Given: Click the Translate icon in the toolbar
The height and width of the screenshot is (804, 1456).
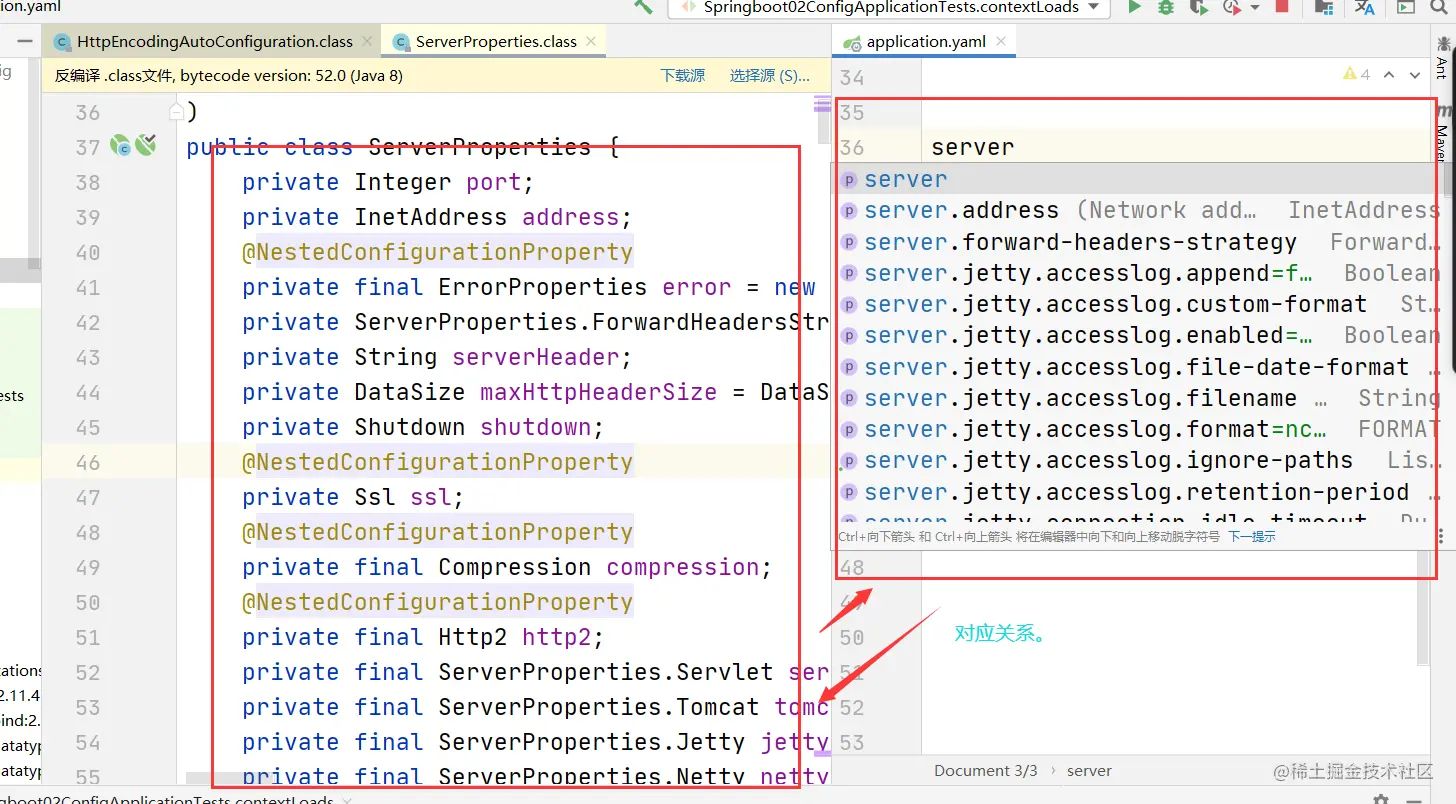Looking at the screenshot, I should (1365, 7).
